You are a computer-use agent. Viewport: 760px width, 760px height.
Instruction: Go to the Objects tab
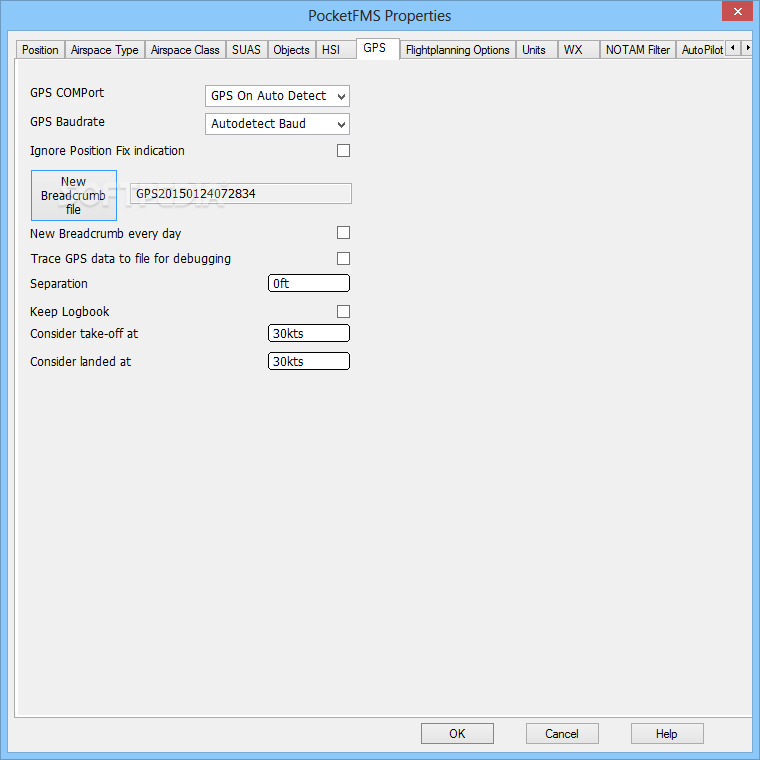coord(291,50)
